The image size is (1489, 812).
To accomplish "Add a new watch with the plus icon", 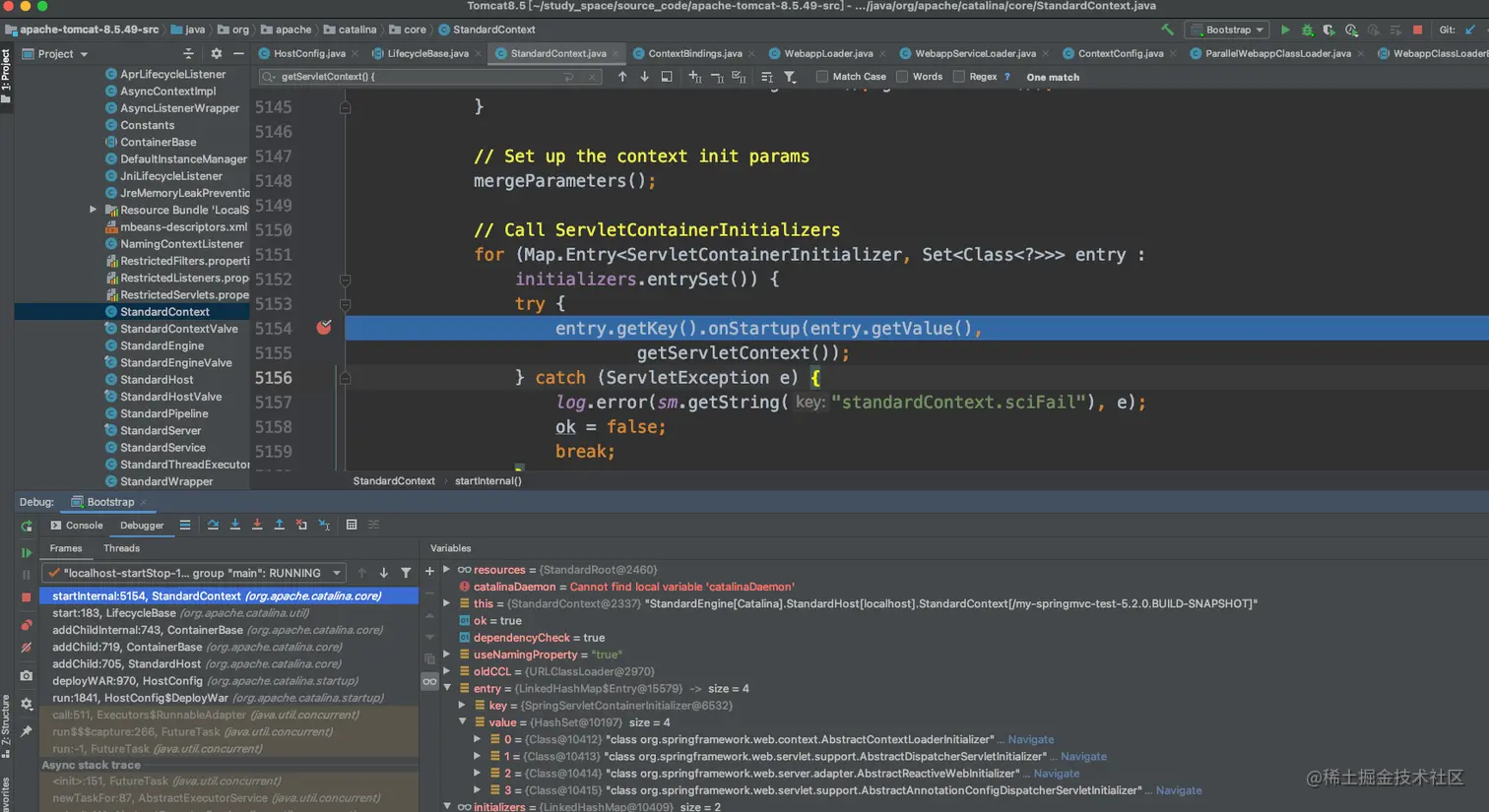I will tap(429, 571).
